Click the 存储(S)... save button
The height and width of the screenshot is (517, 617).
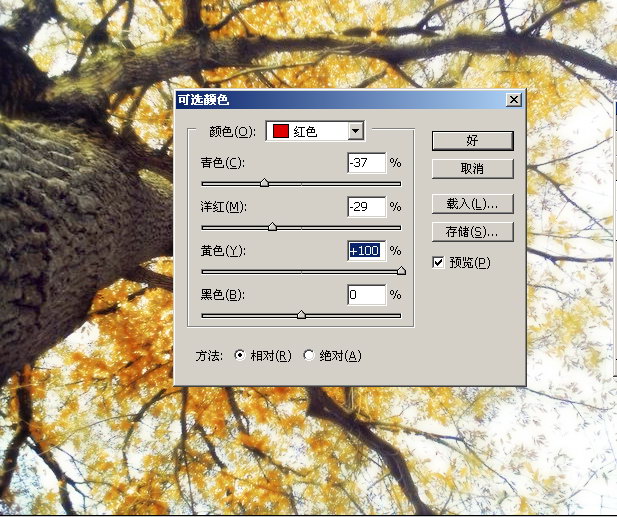pyautogui.click(x=473, y=232)
